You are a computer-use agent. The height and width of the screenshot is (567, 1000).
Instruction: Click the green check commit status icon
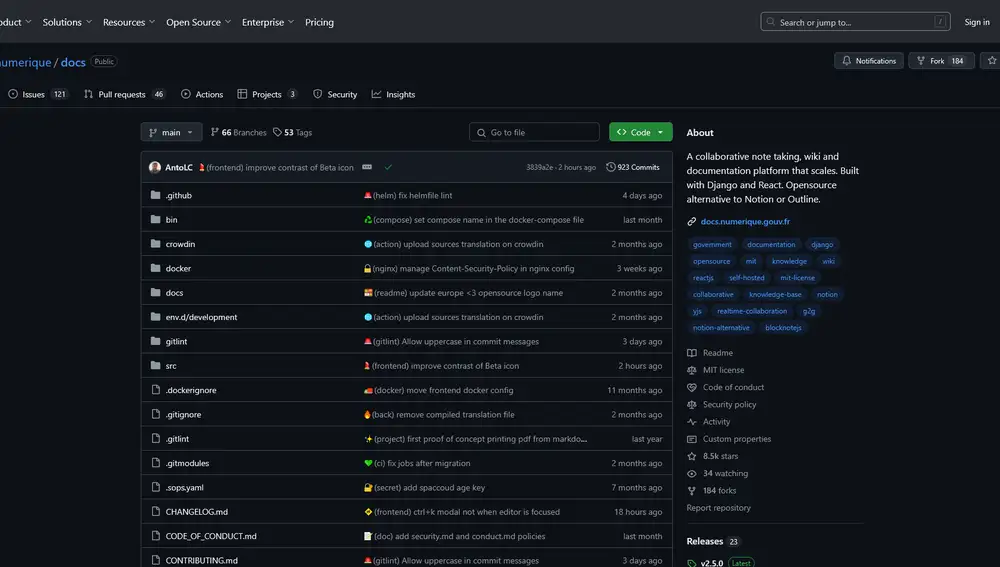tap(388, 167)
